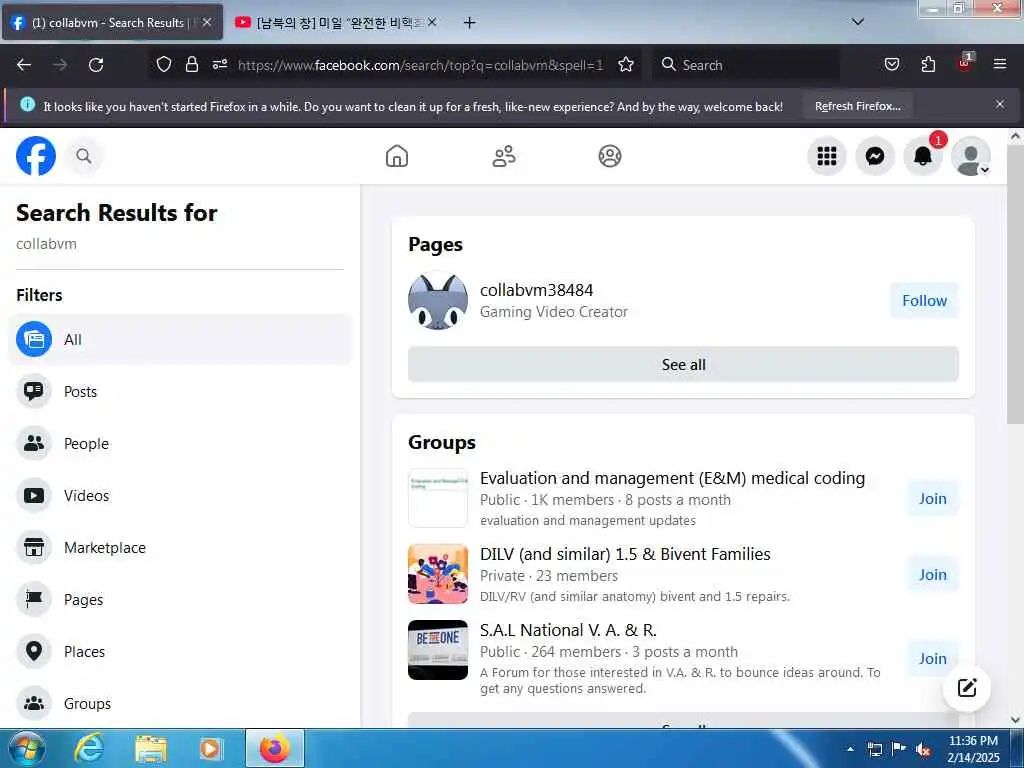Close the YouTube tab
The width and height of the screenshot is (1024, 768).
click(x=431, y=23)
